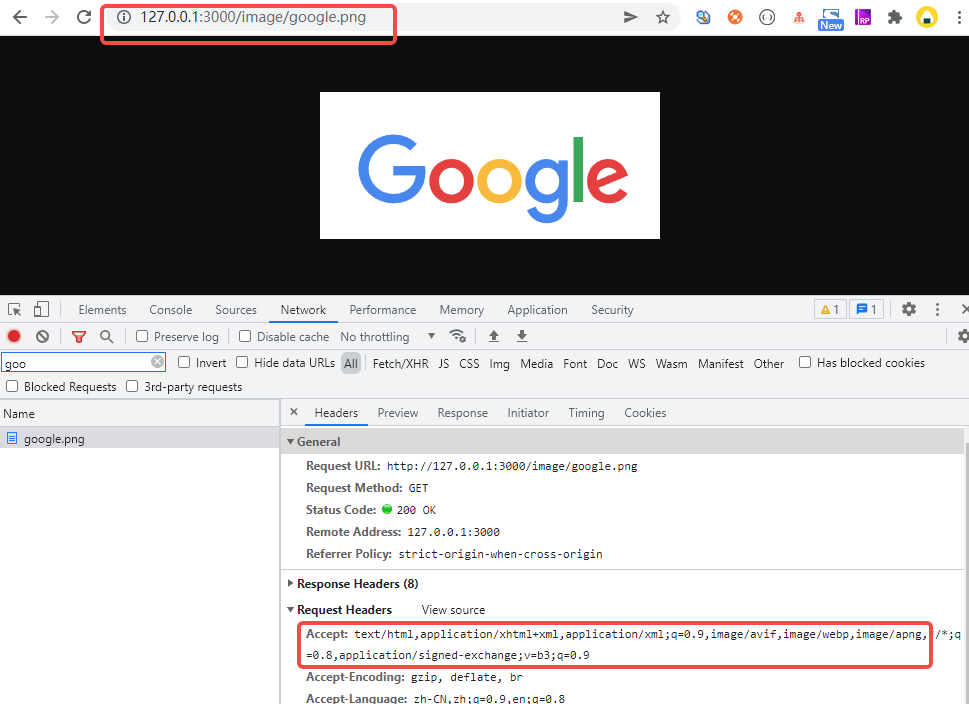Screen dimensions: 969x704
Task: Click the Google logo image on the page
Action: [489, 166]
